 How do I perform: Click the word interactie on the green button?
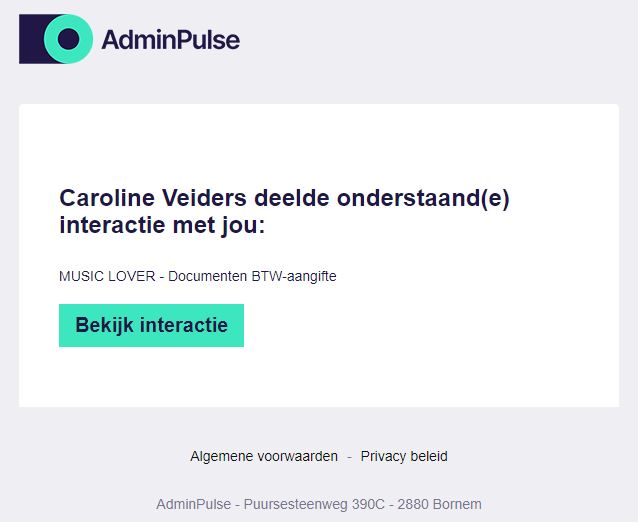(184, 325)
